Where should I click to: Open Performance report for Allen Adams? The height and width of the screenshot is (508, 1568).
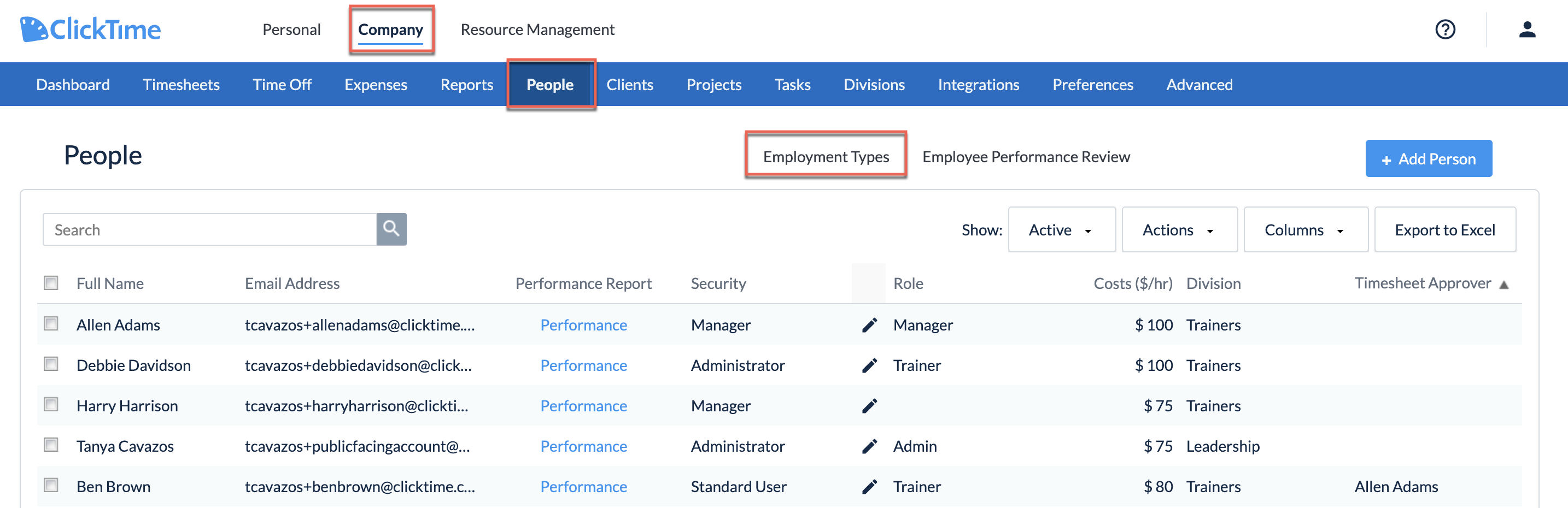[583, 325]
